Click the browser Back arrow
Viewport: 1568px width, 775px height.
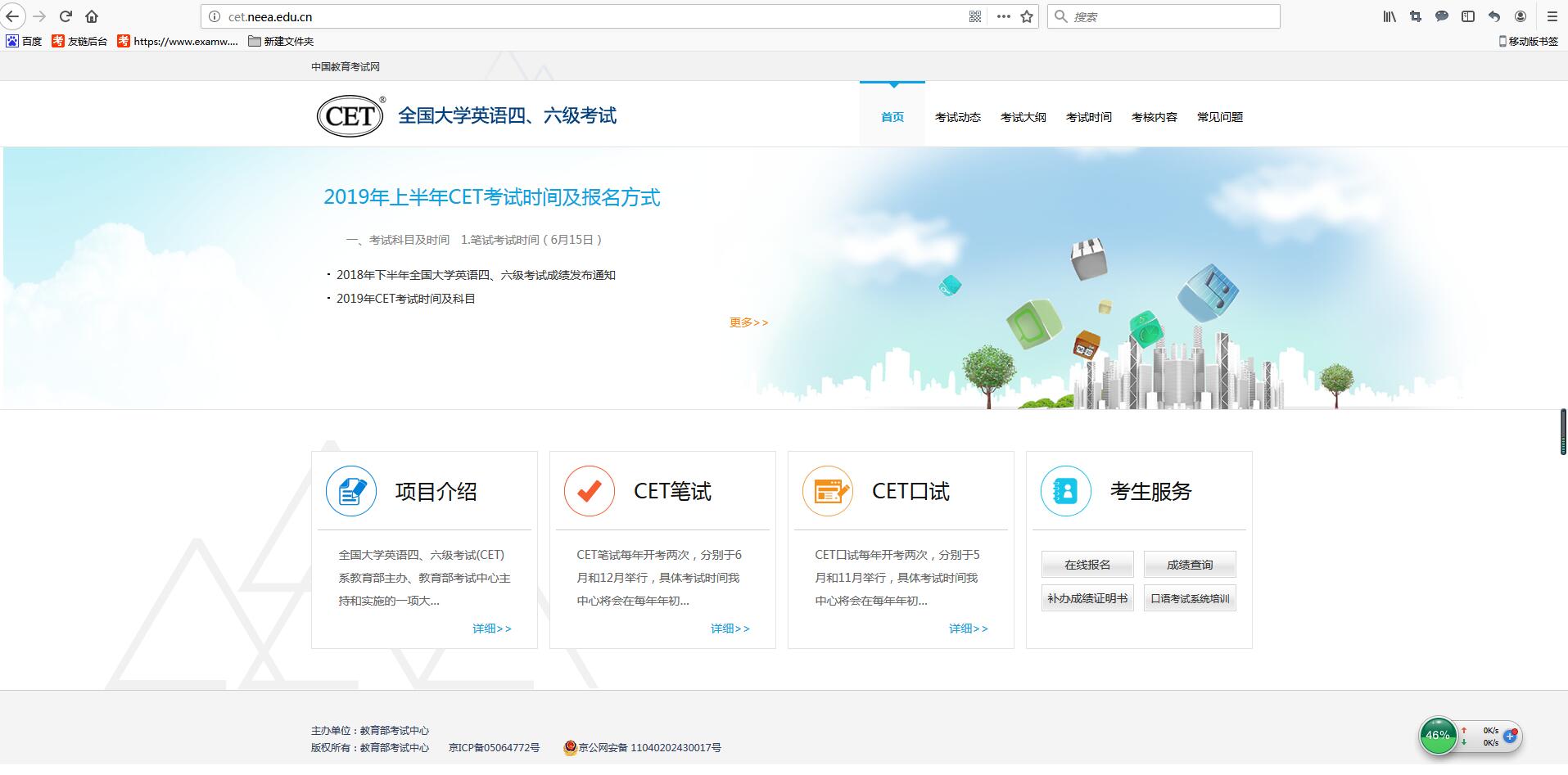tap(12, 16)
